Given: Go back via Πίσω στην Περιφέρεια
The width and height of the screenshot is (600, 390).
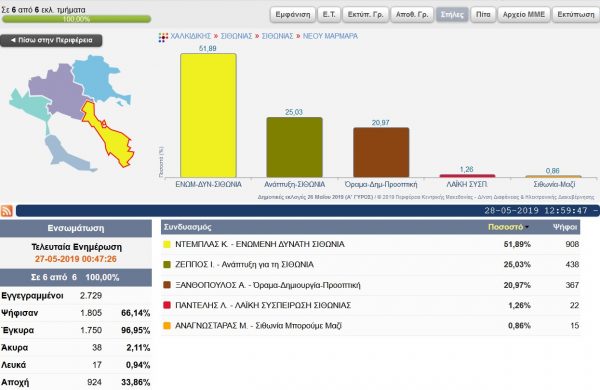Looking at the screenshot, I should [x=51, y=40].
